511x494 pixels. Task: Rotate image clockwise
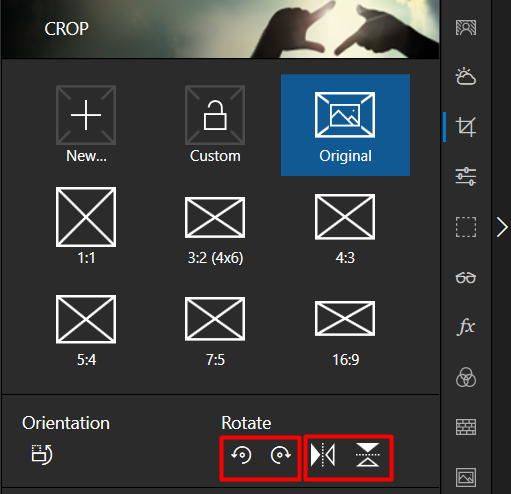pyautogui.click(x=280, y=455)
